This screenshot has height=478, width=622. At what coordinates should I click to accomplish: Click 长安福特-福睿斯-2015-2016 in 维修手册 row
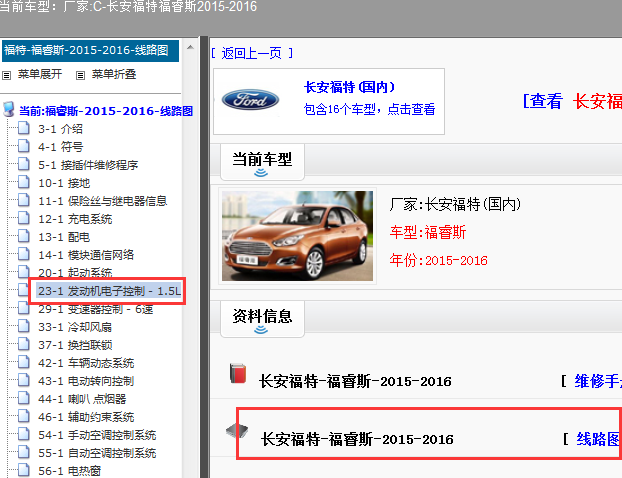click(x=355, y=382)
